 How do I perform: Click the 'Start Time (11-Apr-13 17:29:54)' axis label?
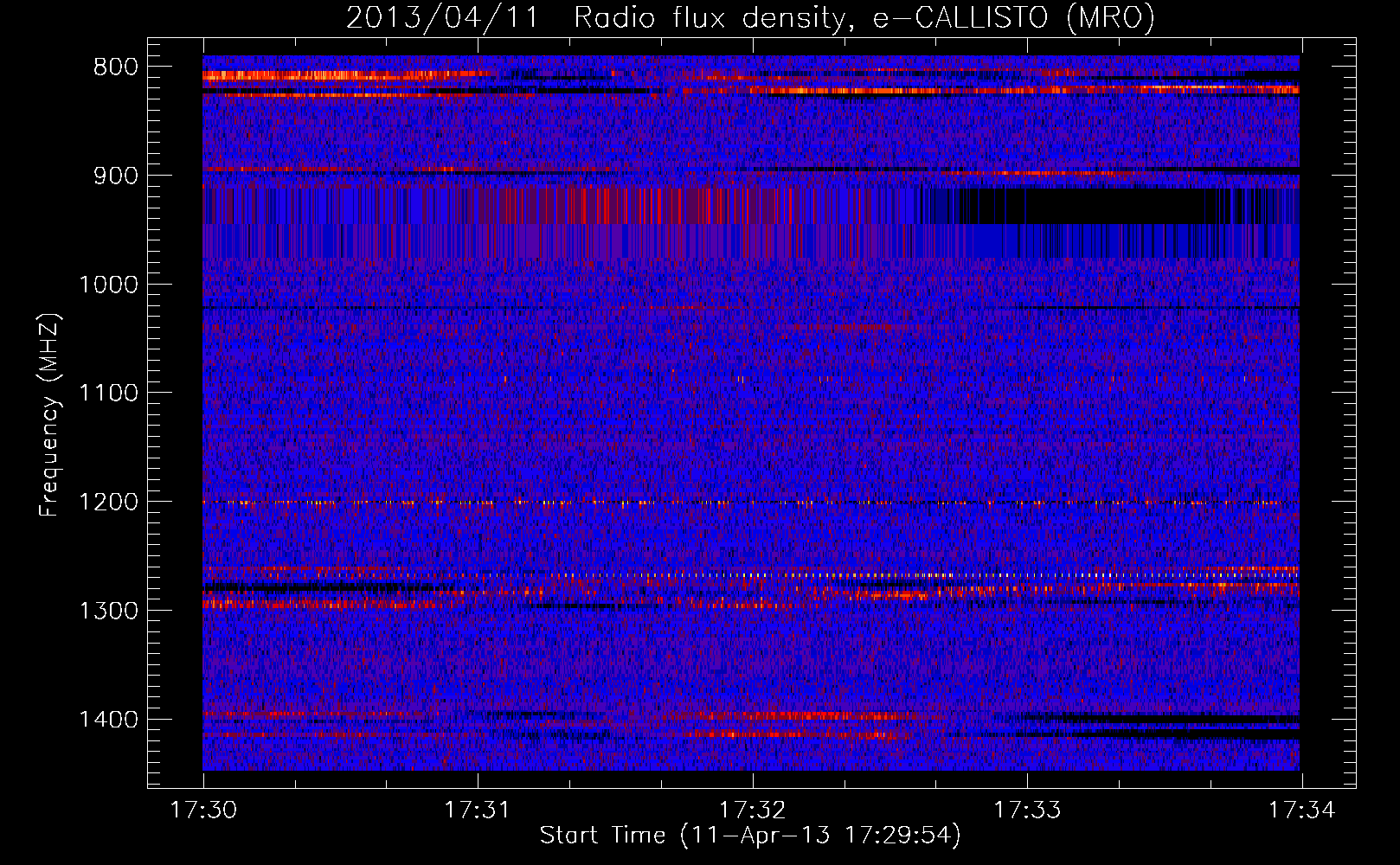(750, 836)
